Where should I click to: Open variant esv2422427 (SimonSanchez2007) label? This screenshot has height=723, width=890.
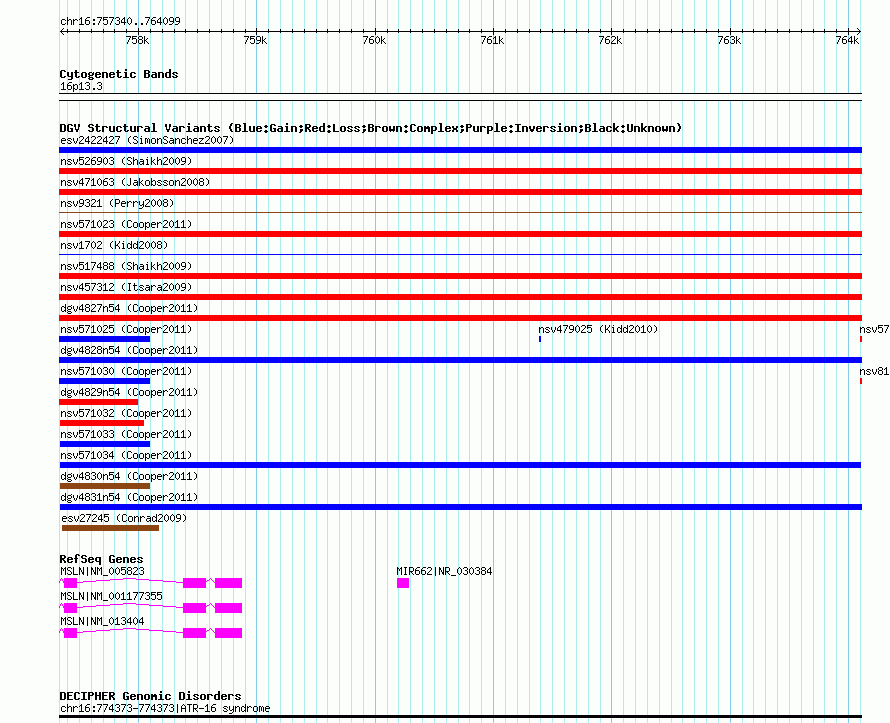(147, 140)
